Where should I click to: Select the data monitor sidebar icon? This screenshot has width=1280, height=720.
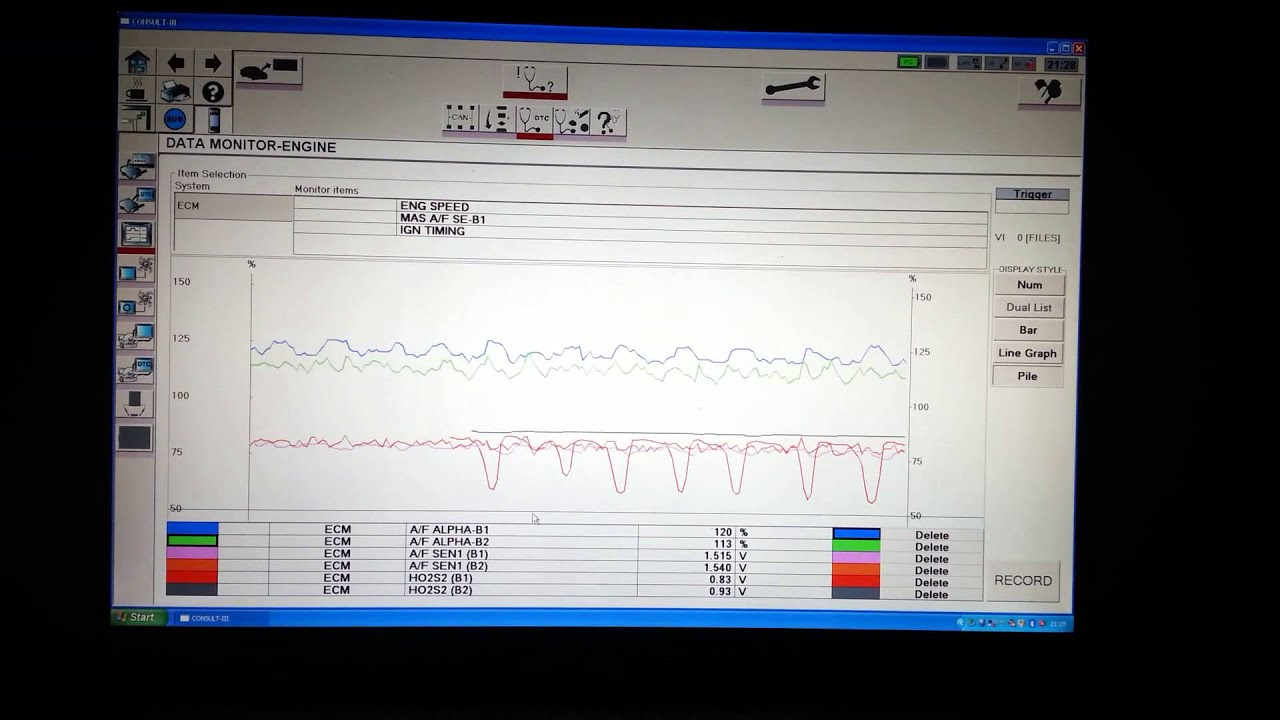[x=135, y=234]
